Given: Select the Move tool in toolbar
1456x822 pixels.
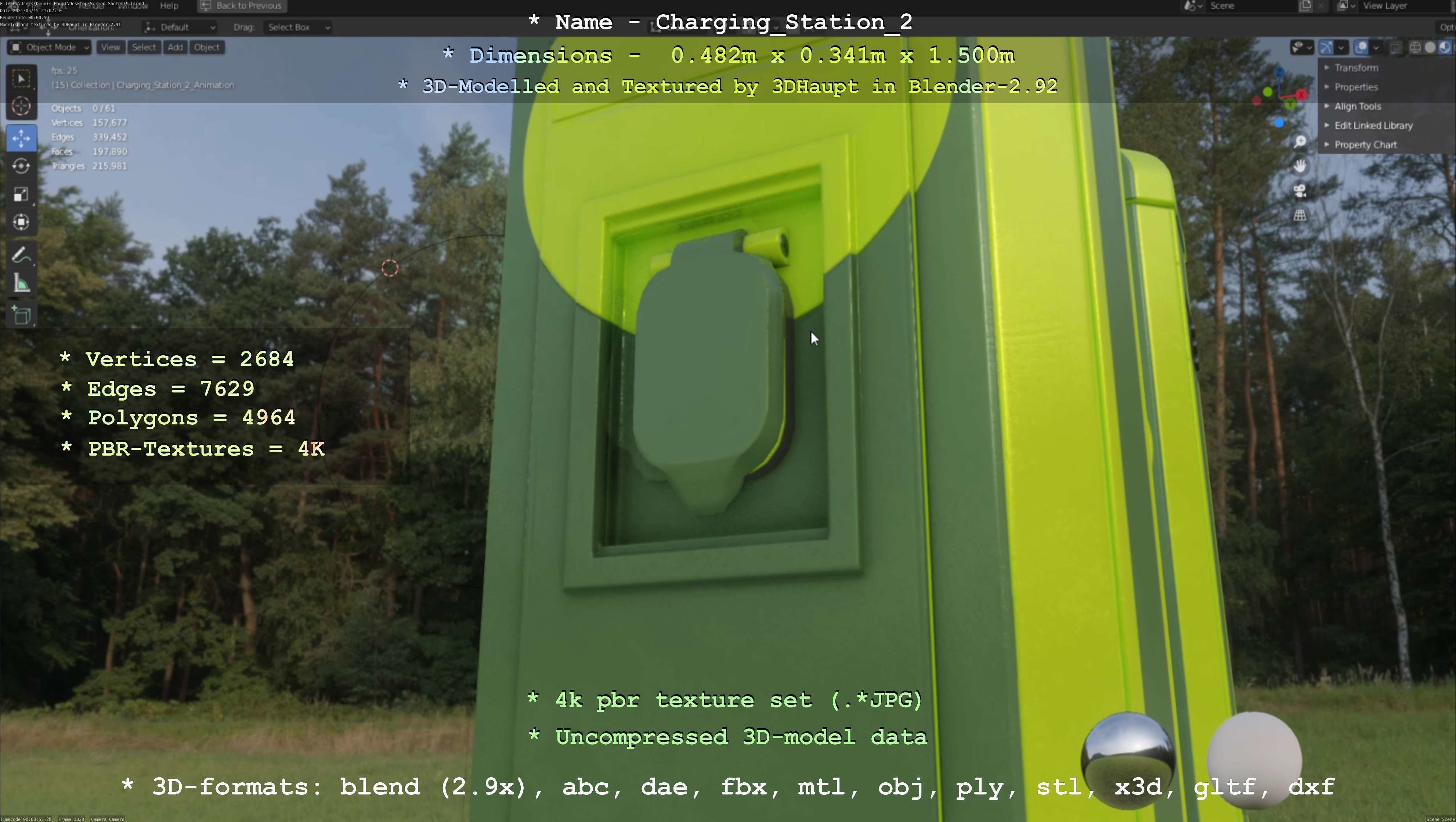Looking at the screenshot, I should [21, 138].
